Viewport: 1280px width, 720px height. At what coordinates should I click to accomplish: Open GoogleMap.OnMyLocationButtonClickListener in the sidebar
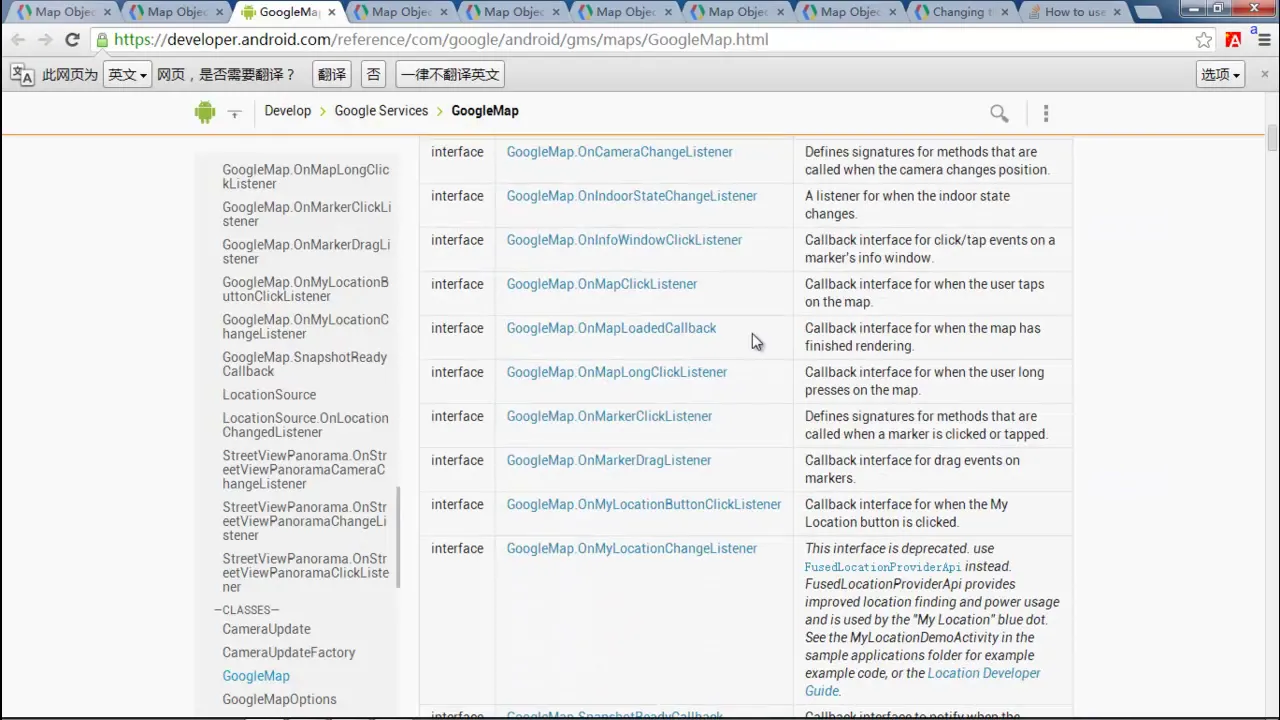(306, 289)
